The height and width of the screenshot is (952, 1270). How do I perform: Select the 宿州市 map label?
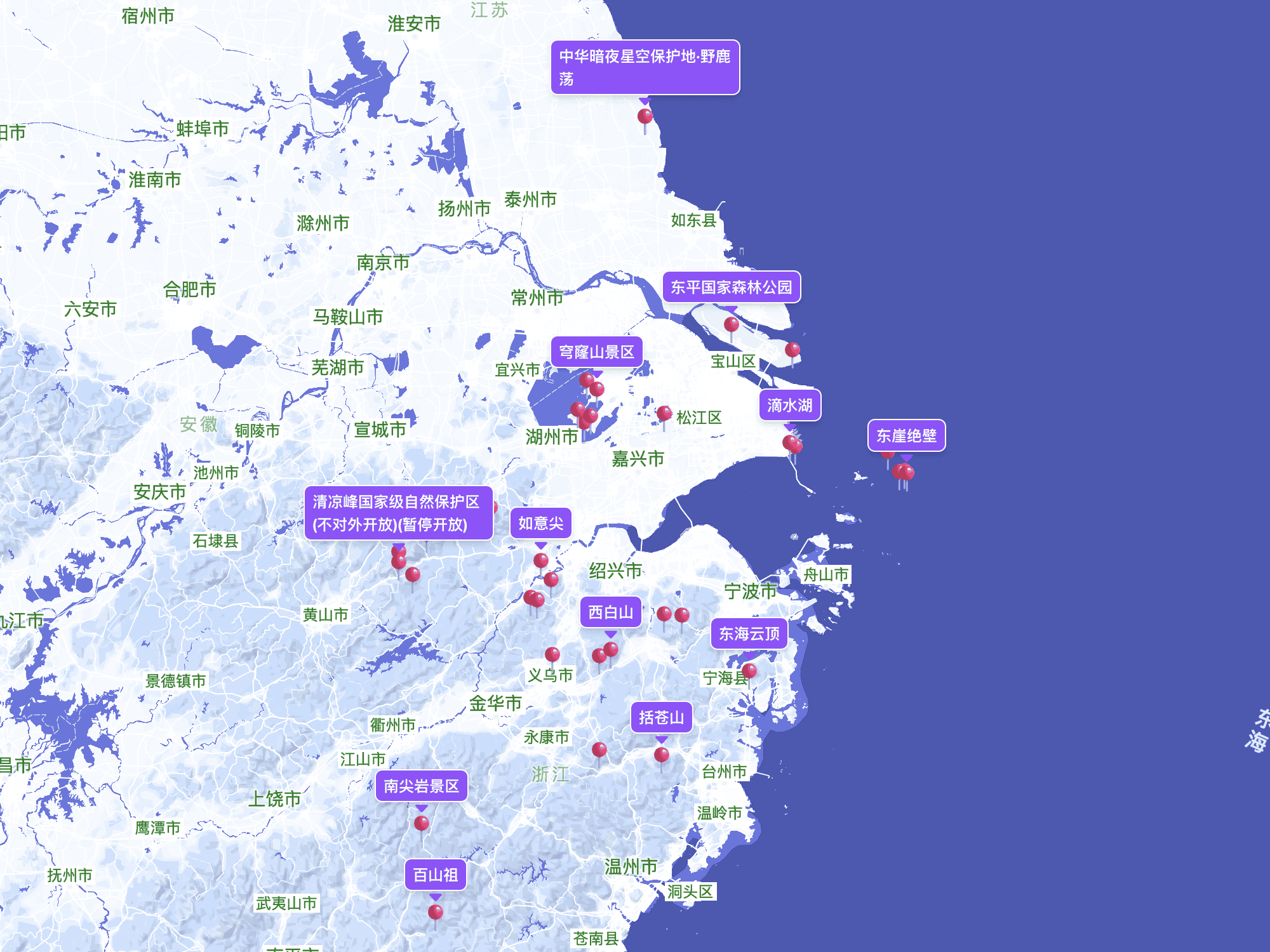pos(148,16)
